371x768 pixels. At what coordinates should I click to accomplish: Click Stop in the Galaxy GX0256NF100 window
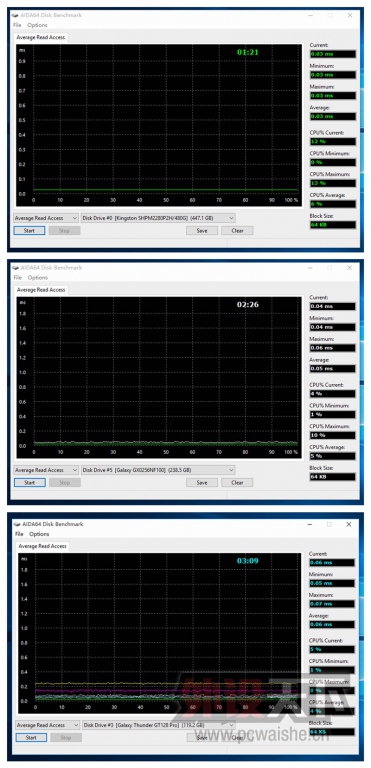[65, 483]
